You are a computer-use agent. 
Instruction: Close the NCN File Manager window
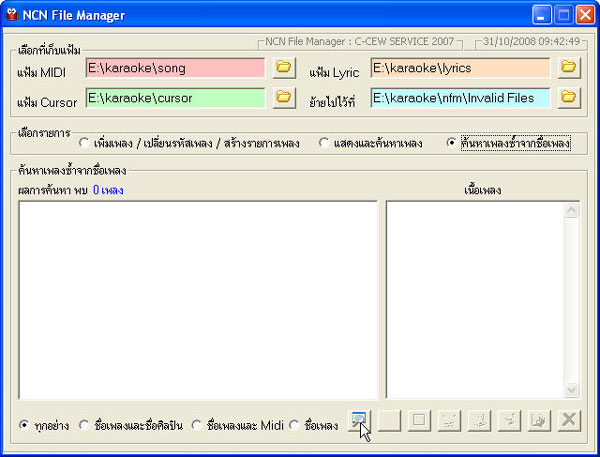(x=585, y=15)
